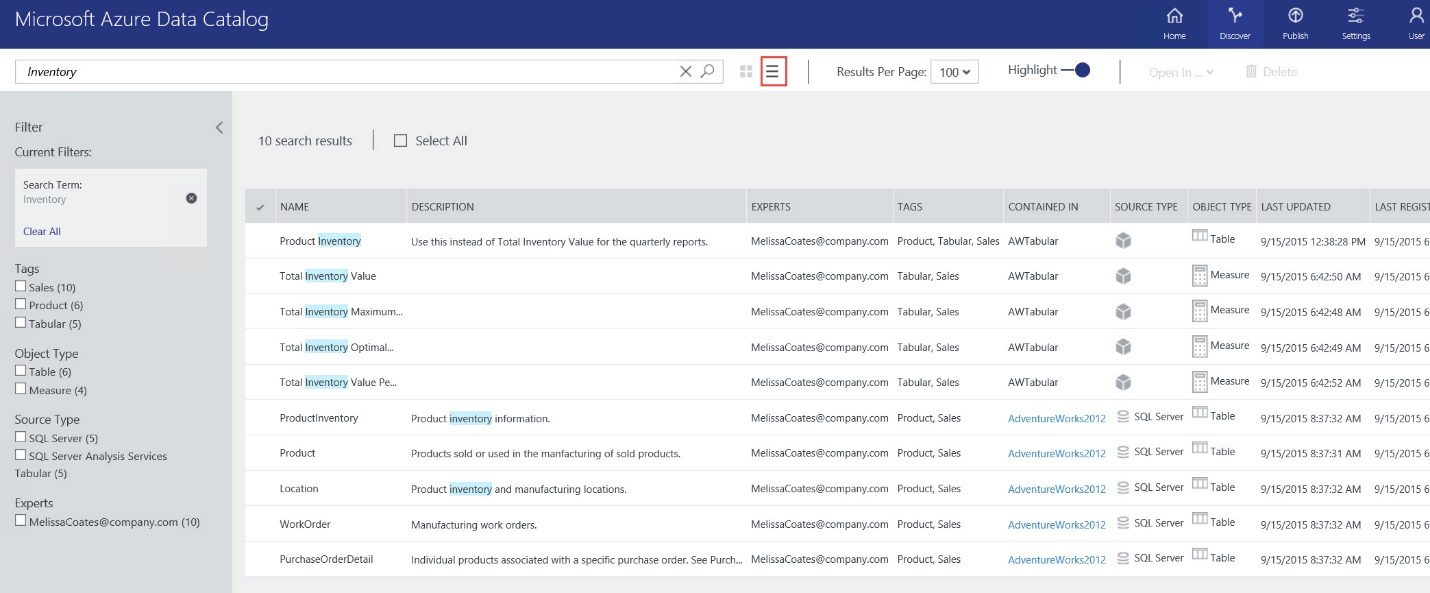Filter by Measure (4) object type

[20, 389]
